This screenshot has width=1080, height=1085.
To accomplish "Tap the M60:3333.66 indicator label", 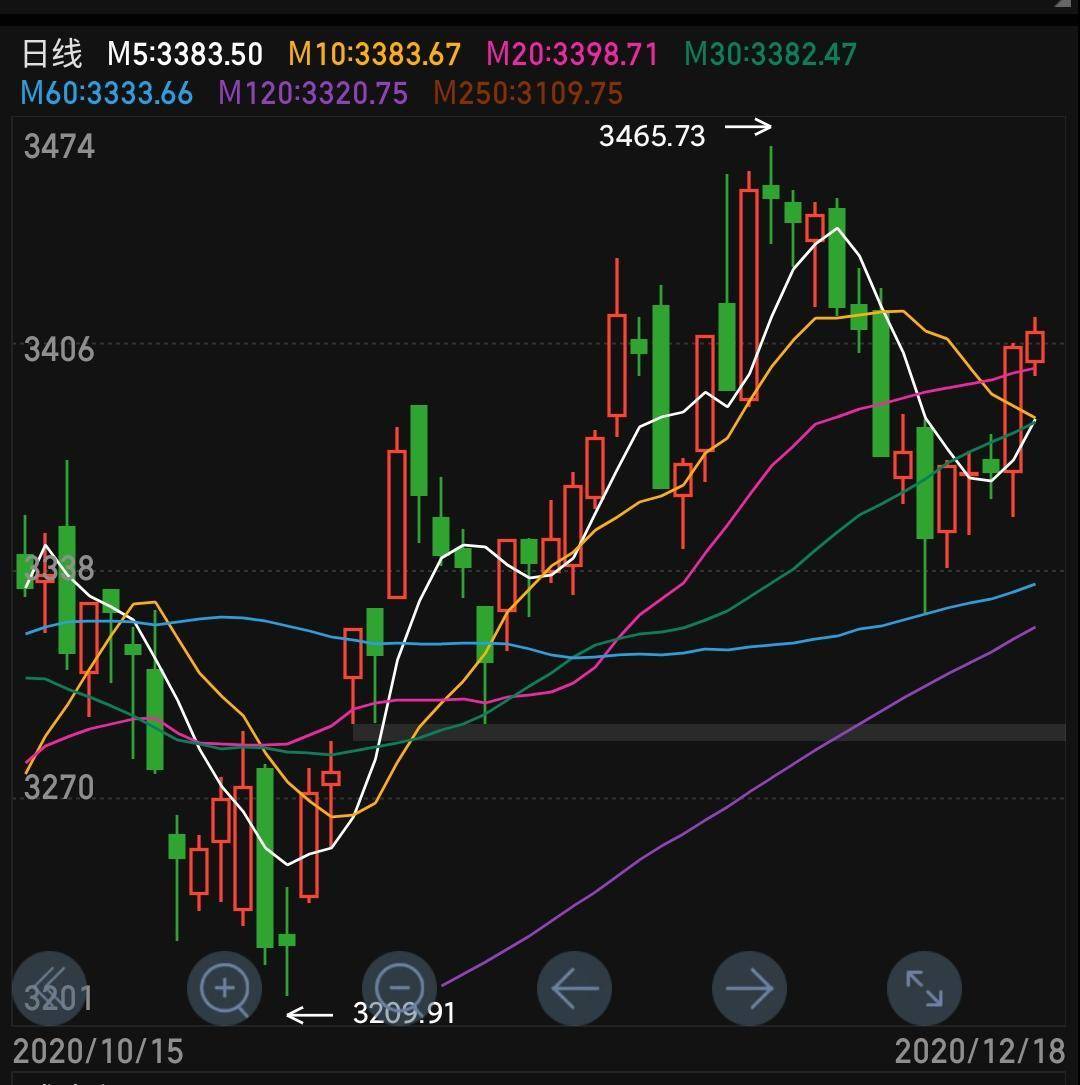I will point(107,93).
